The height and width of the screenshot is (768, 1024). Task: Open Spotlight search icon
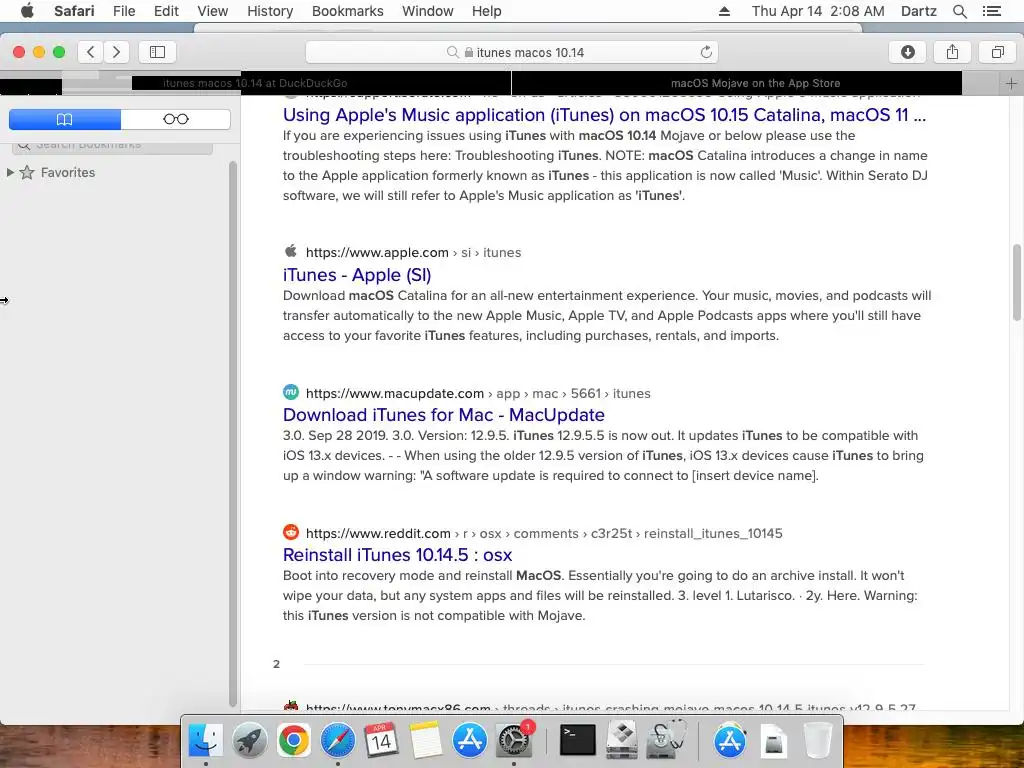coord(959,11)
